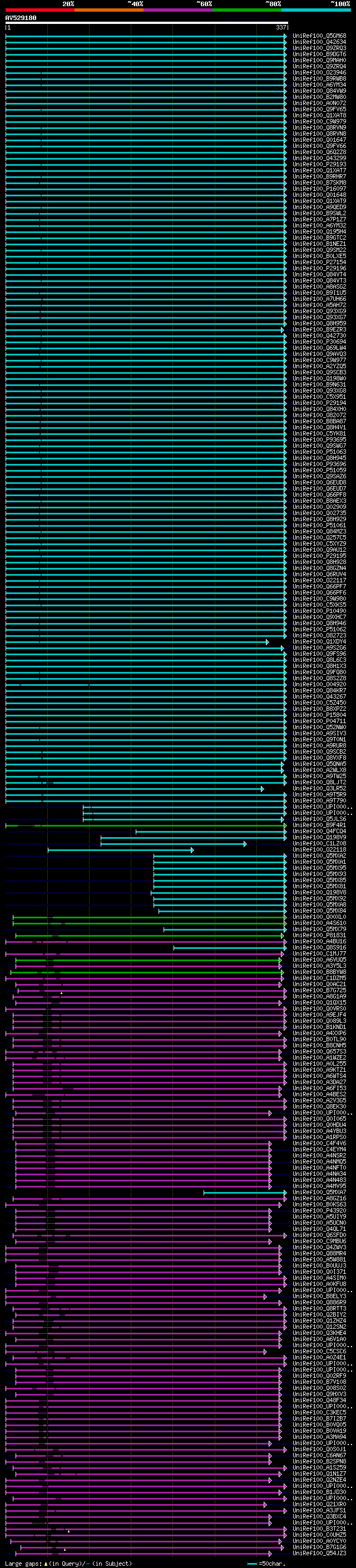Open the UniRef100_A1S259 label

(x=319, y=1467)
